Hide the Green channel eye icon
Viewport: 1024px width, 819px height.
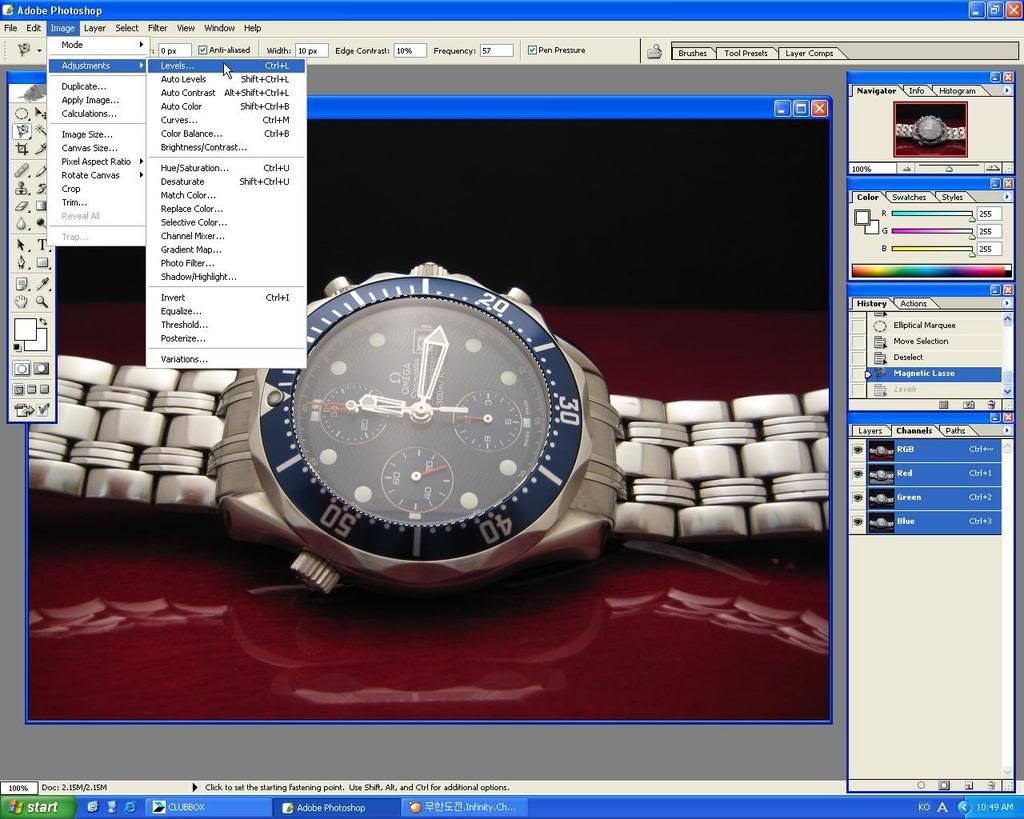point(858,498)
